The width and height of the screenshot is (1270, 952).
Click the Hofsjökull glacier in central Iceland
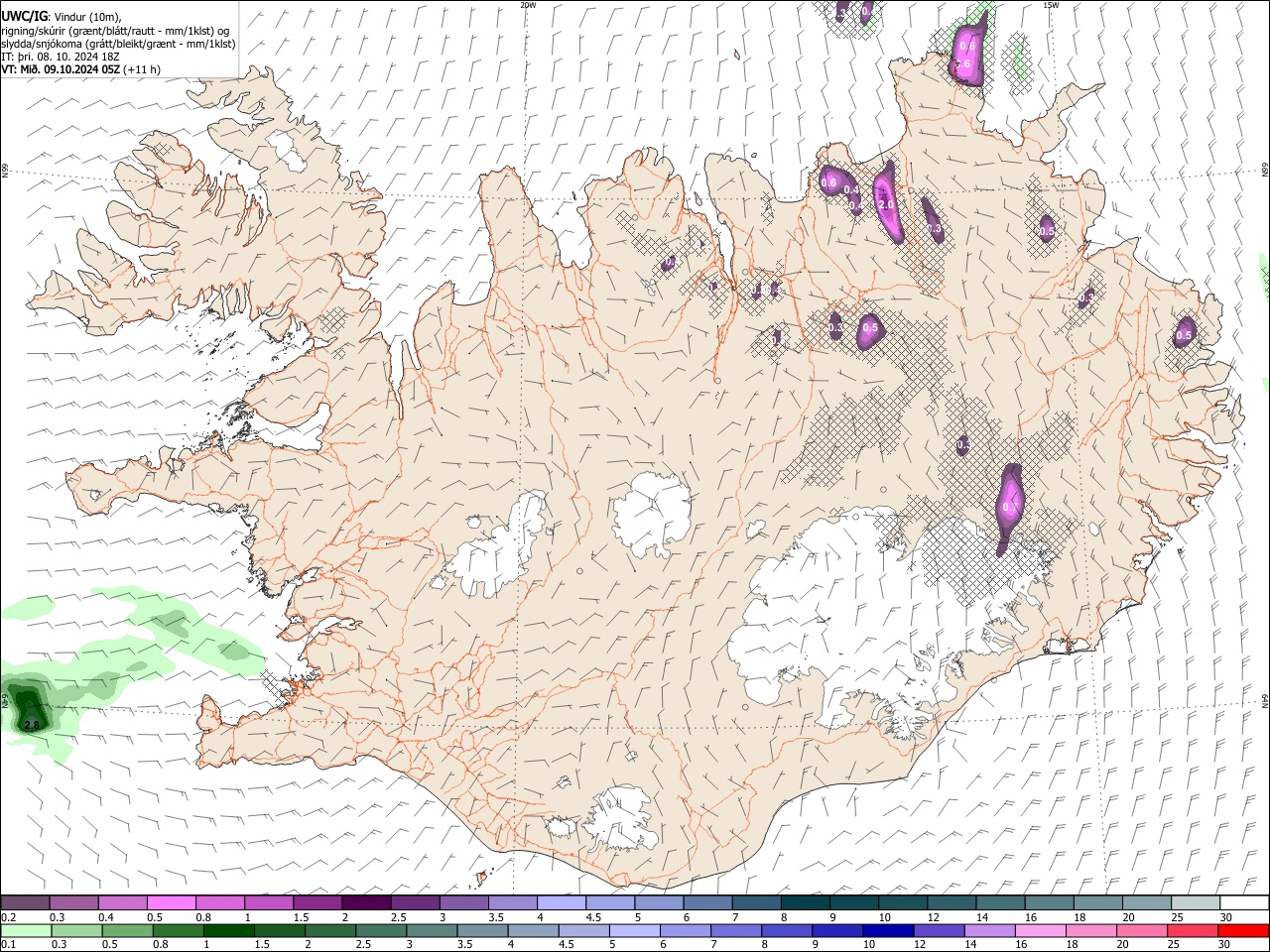coord(652,514)
